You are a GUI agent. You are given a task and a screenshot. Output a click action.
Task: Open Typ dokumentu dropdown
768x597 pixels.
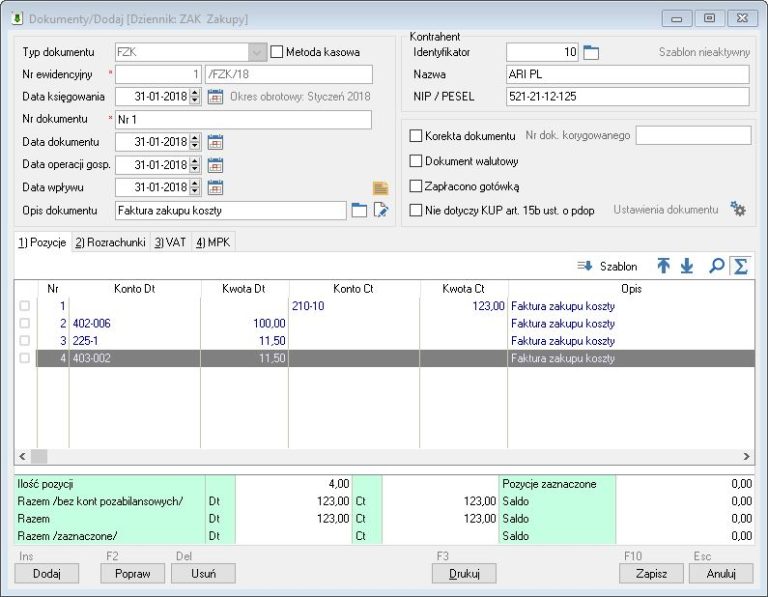257,52
